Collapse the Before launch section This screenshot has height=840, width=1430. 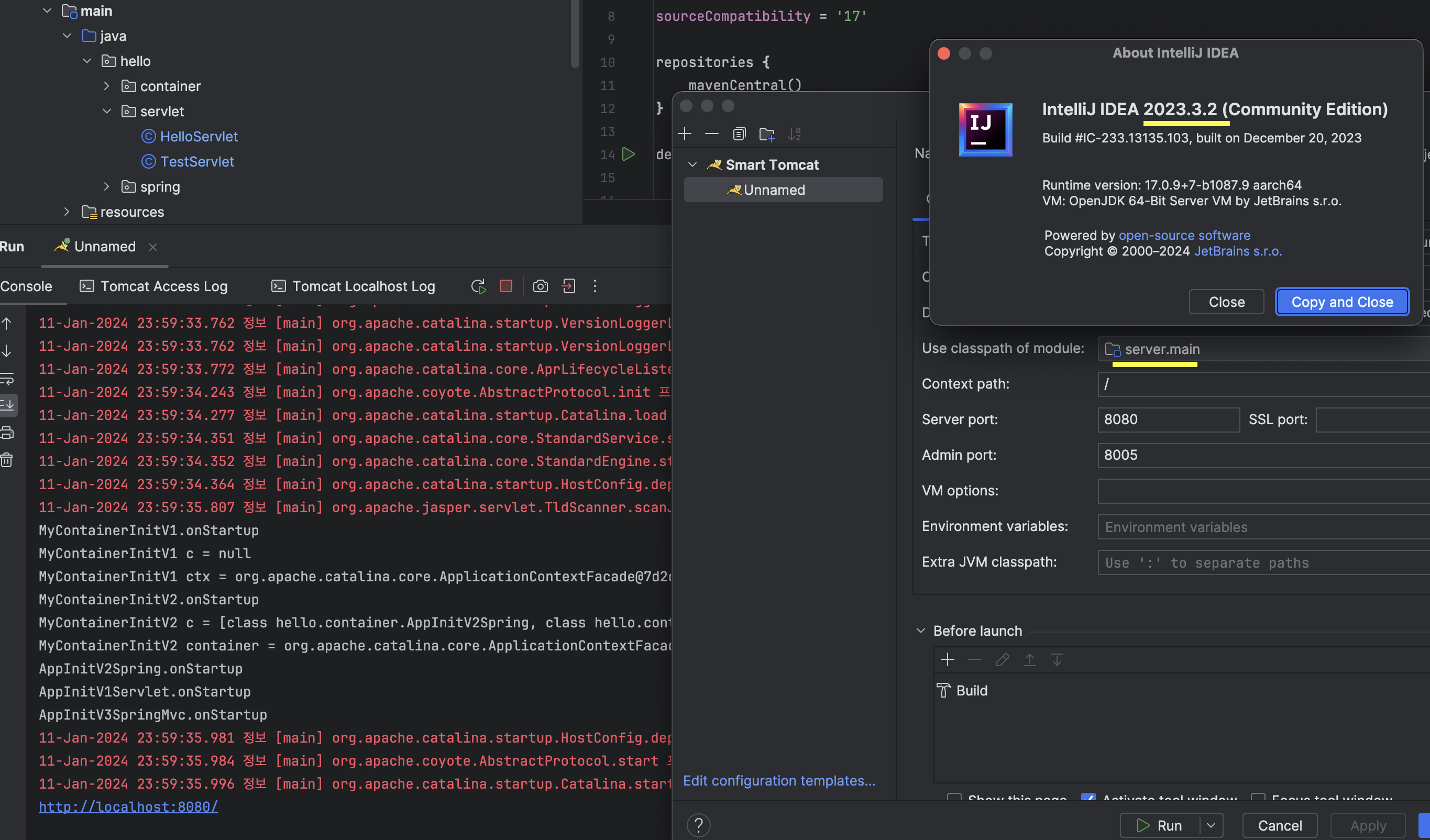[x=921, y=631]
